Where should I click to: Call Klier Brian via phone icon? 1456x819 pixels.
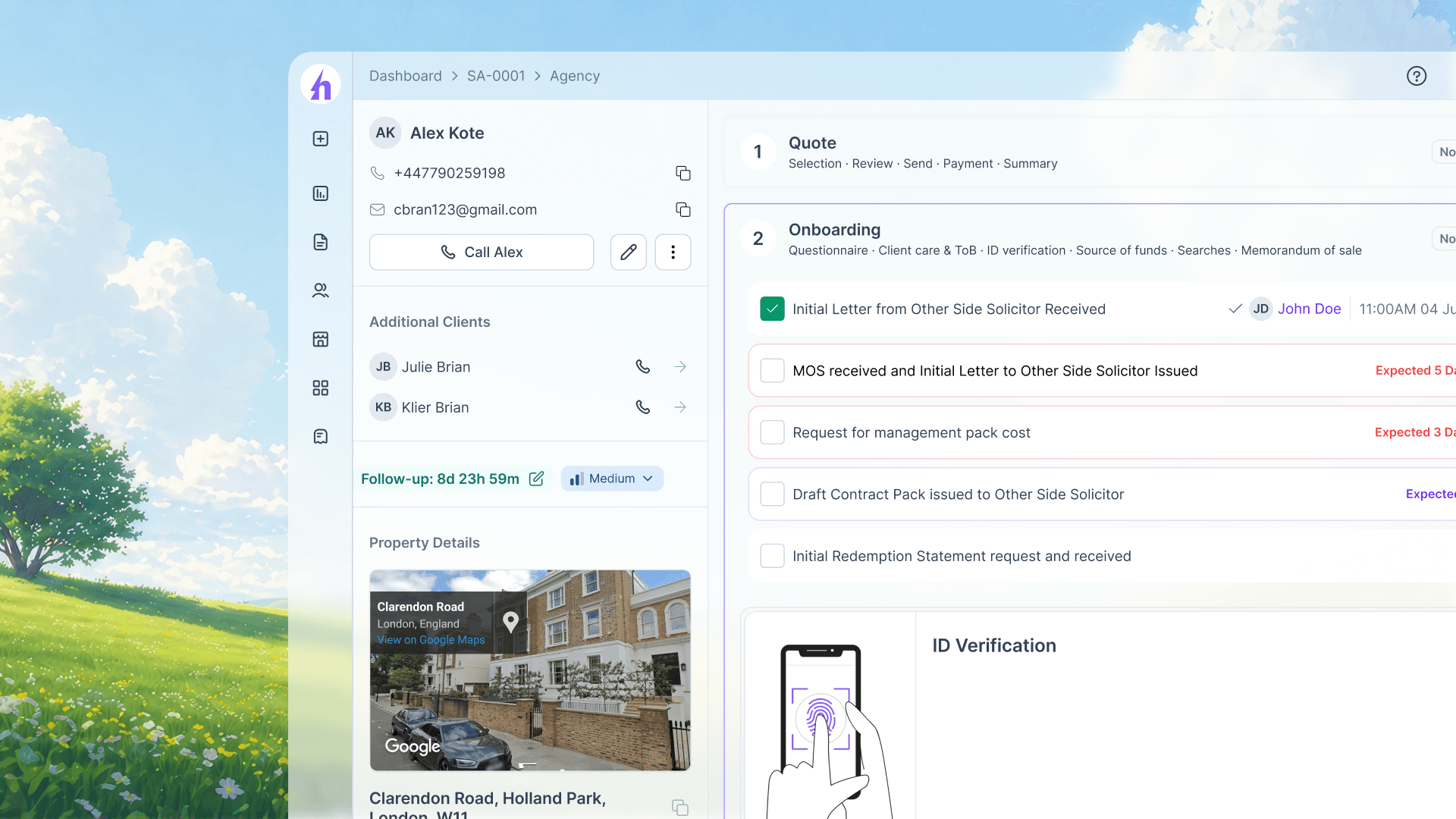(643, 407)
